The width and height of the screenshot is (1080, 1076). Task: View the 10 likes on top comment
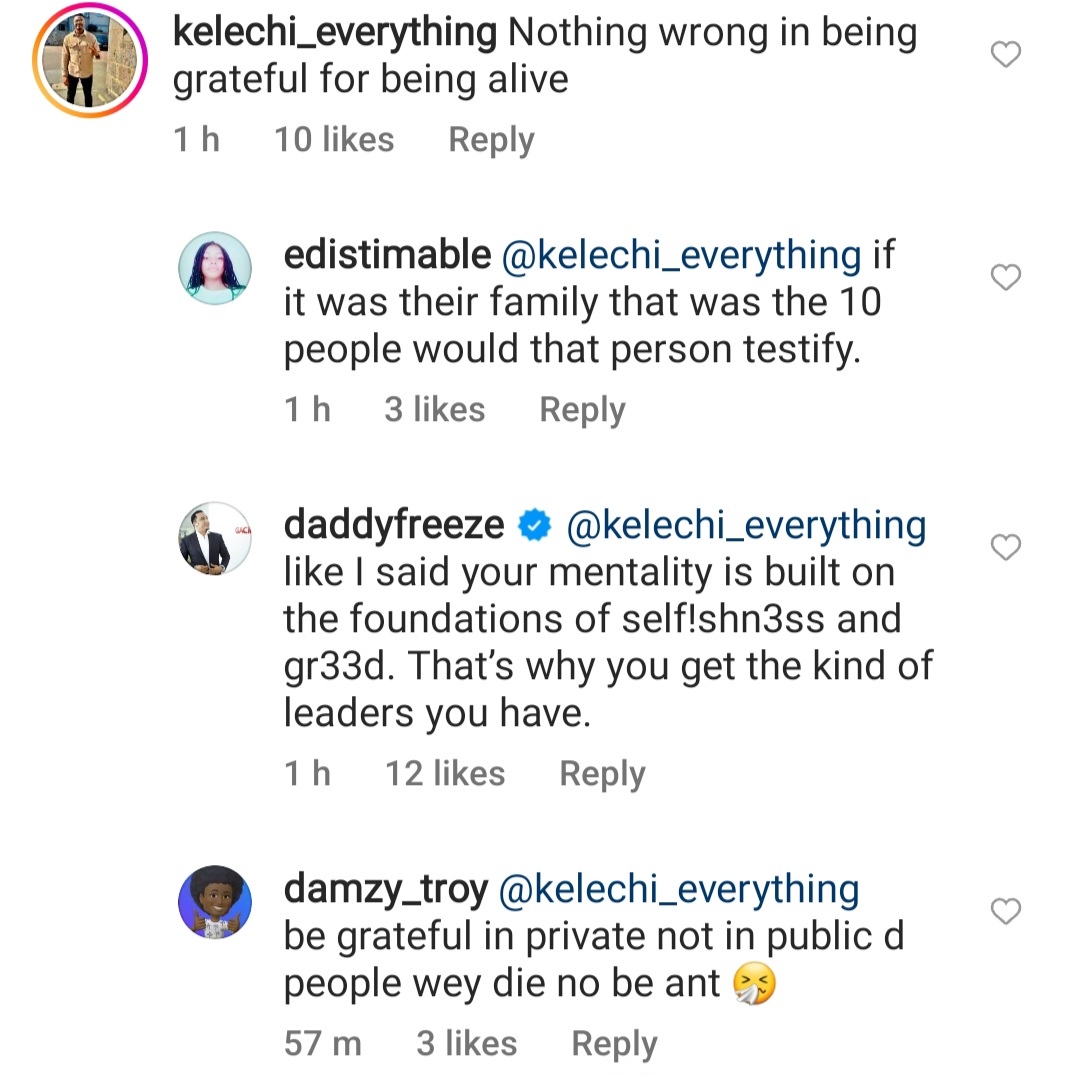334,140
